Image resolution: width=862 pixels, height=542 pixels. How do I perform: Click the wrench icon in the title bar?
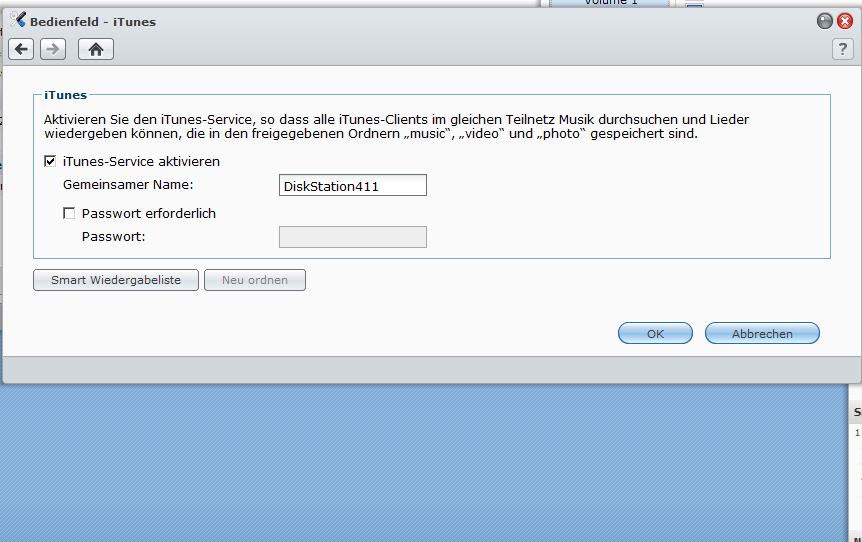click(x=18, y=20)
